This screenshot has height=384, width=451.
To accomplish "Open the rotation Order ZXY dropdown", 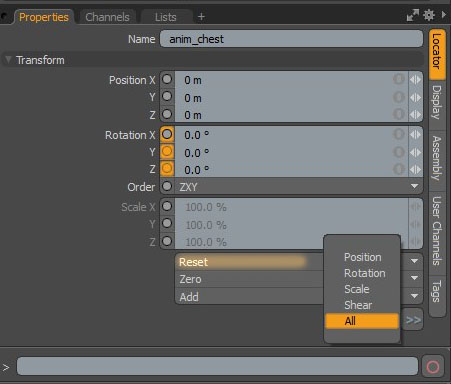I will [x=299, y=187].
